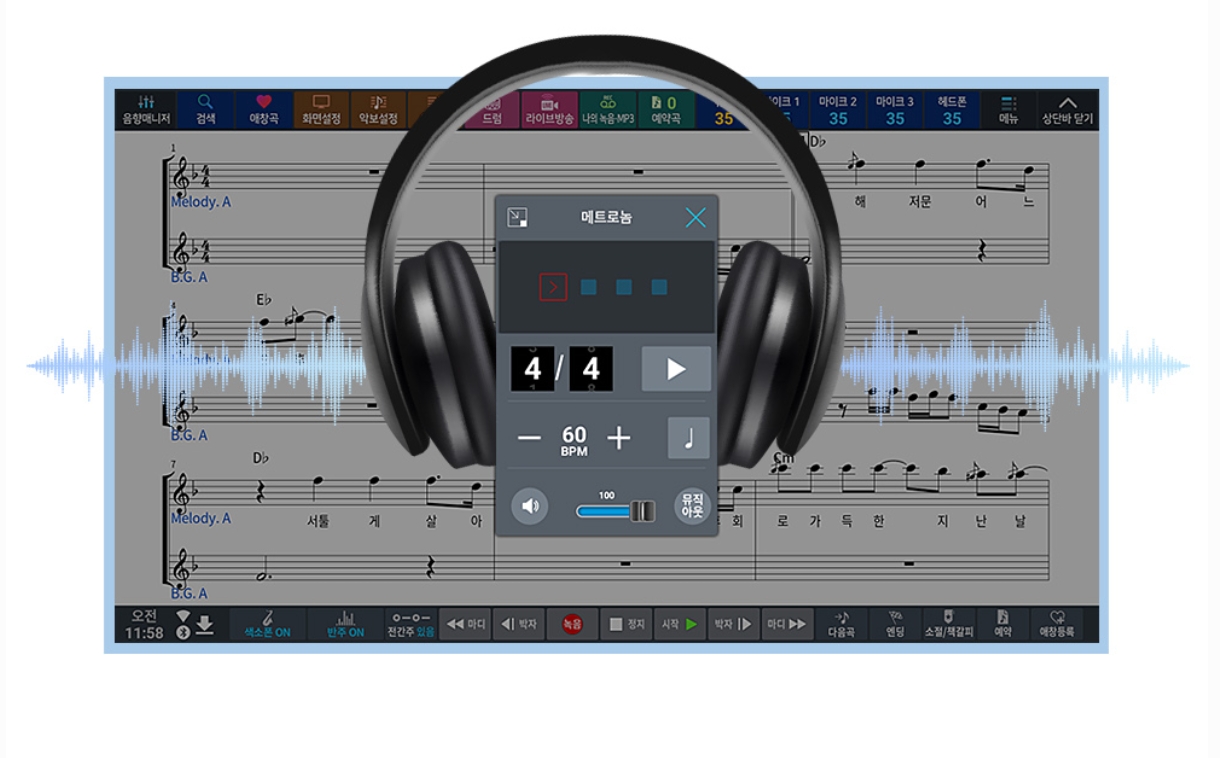Close the 메트로놈 popup
The height and width of the screenshot is (758, 1220).
[695, 217]
